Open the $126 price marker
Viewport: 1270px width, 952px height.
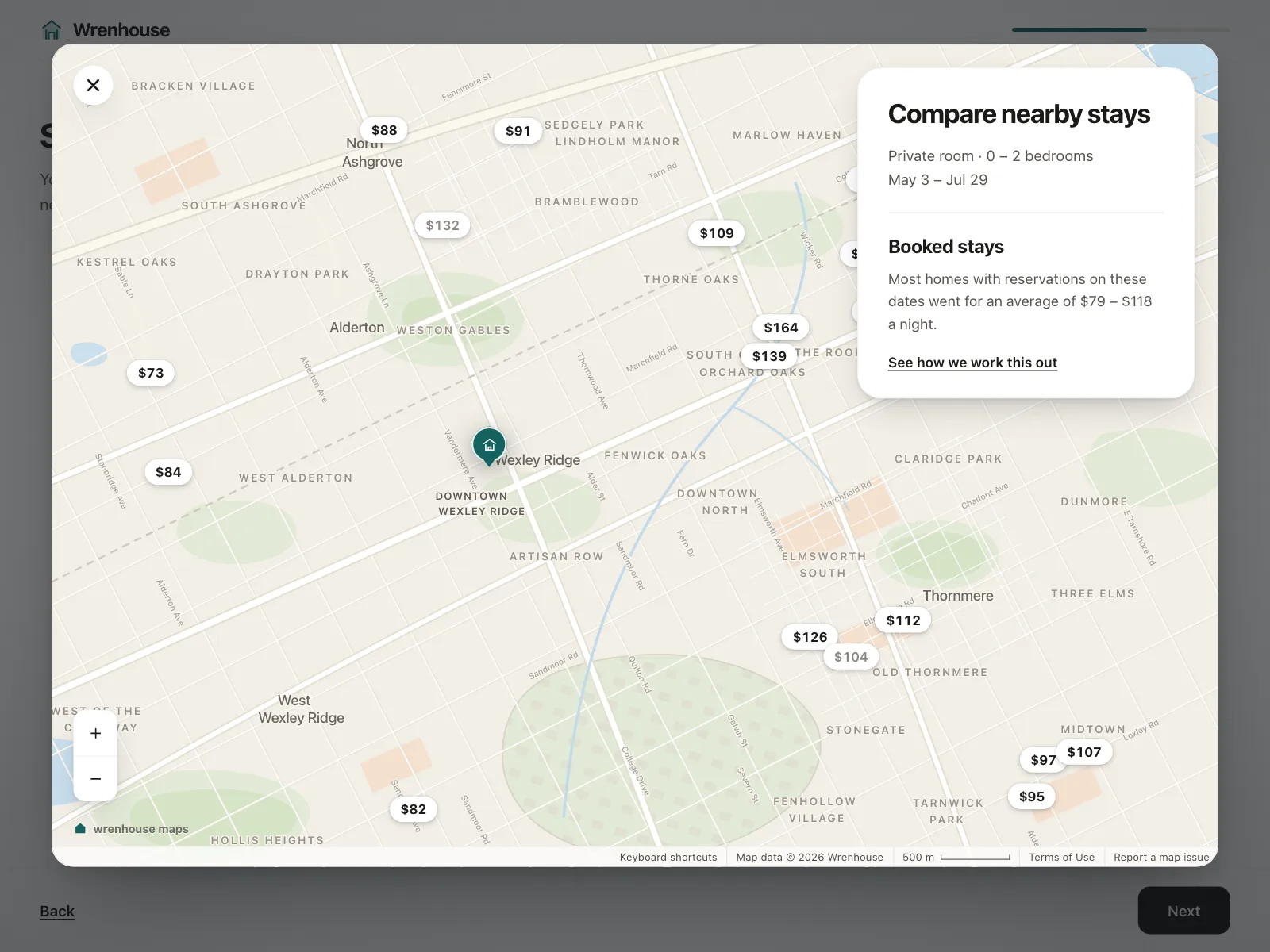pos(810,637)
